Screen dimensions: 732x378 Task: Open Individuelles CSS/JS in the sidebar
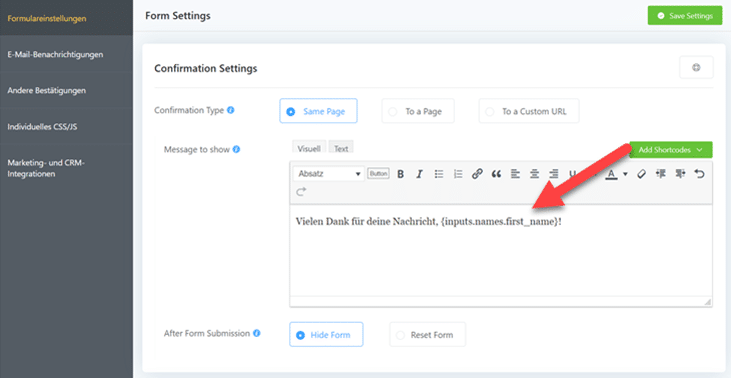pyautogui.click(x=66, y=126)
